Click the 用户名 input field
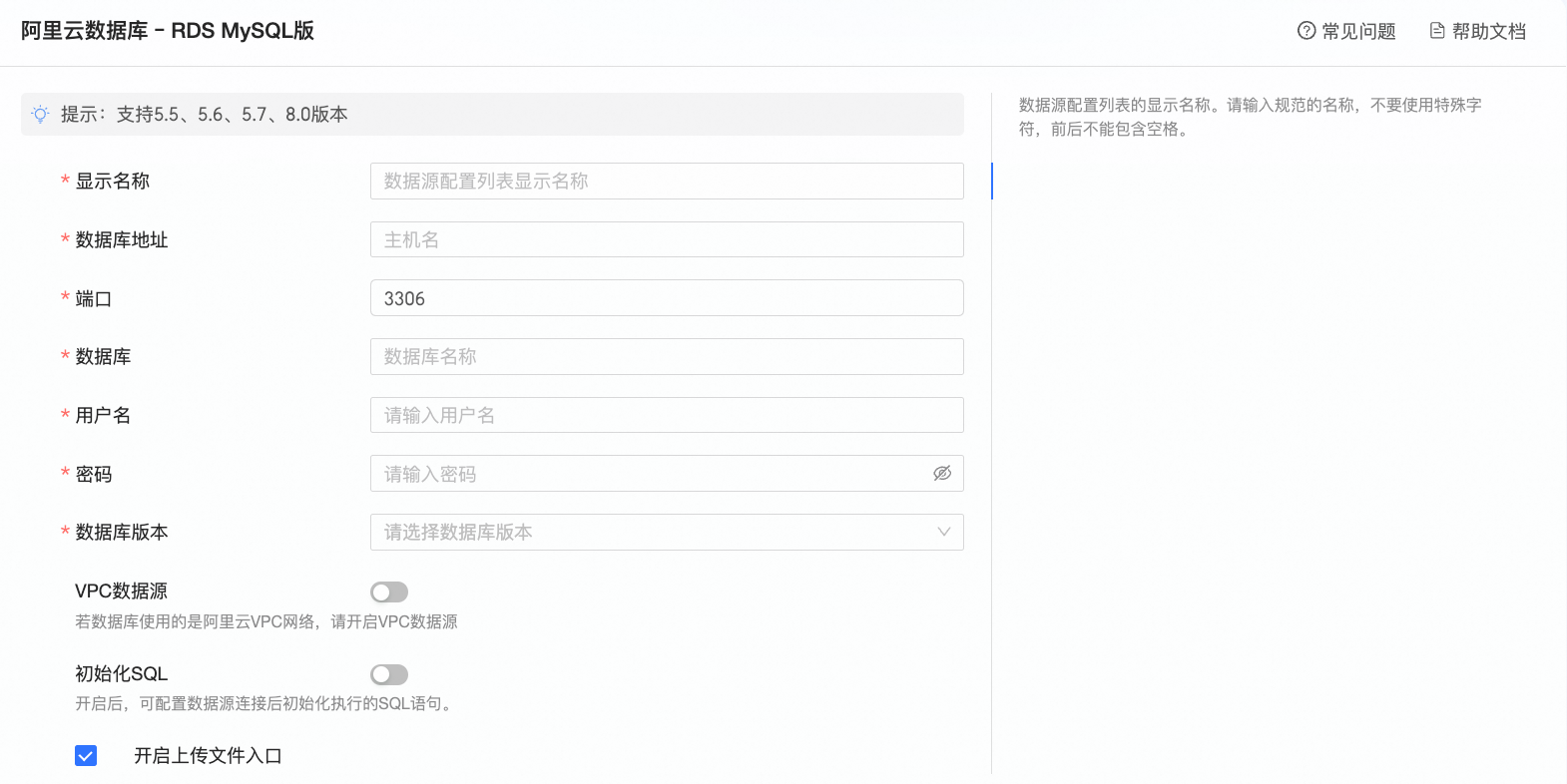The width and height of the screenshot is (1567, 784). [x=667, y=416]
